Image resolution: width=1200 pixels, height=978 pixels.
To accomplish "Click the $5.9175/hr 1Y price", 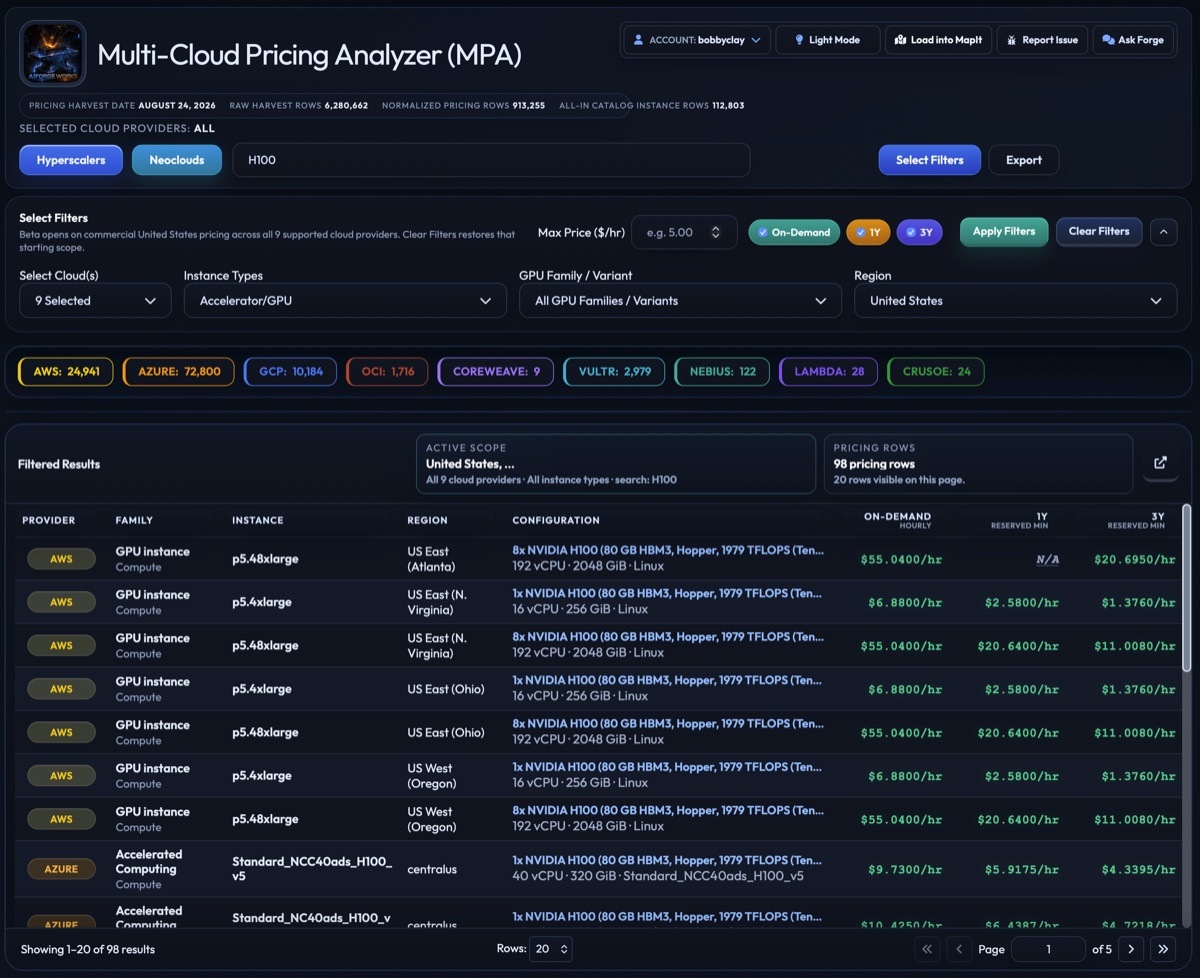I will 1021,870.
